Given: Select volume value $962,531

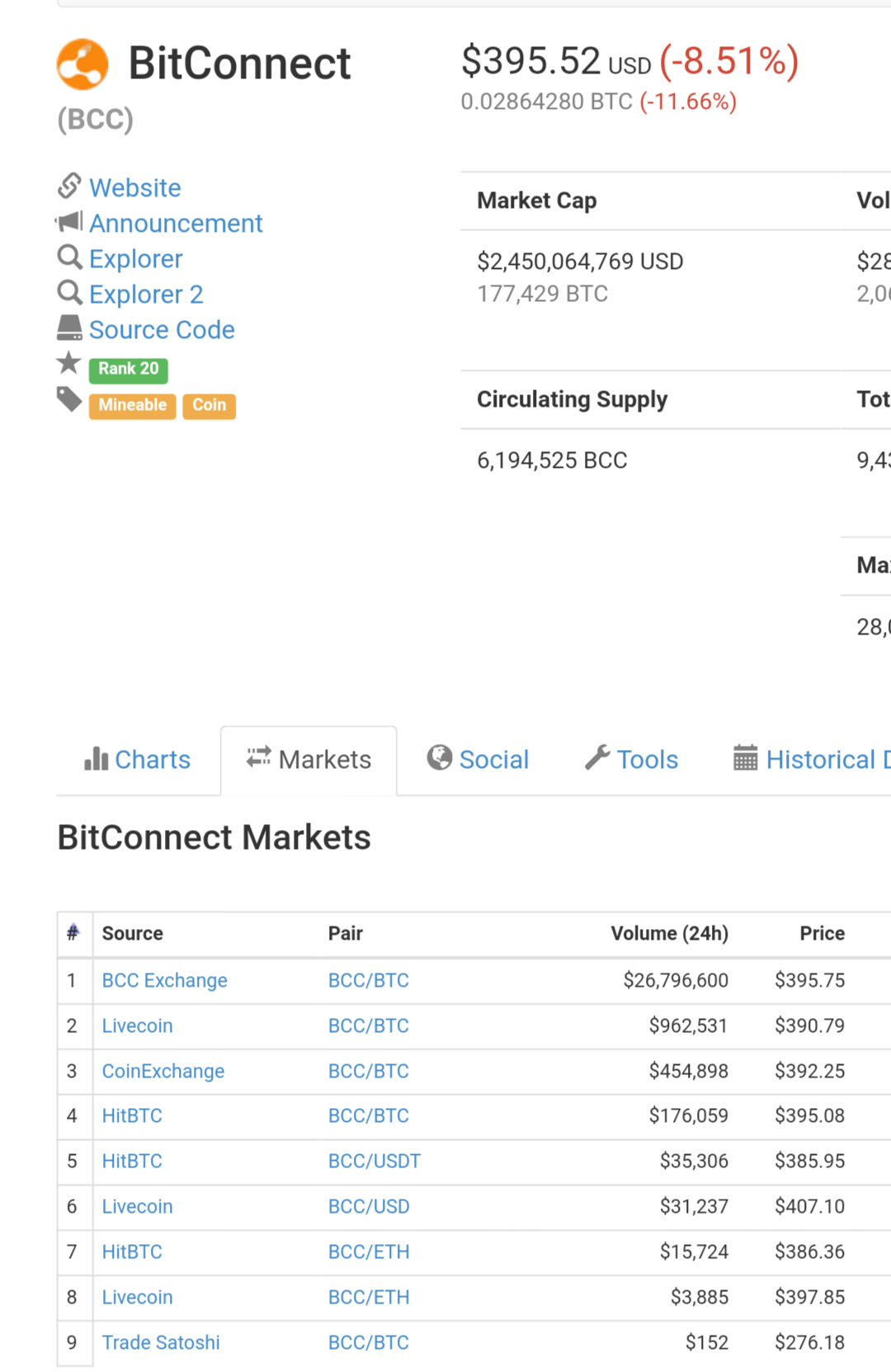Looking at the screenshot, I should coord(688,1025).
